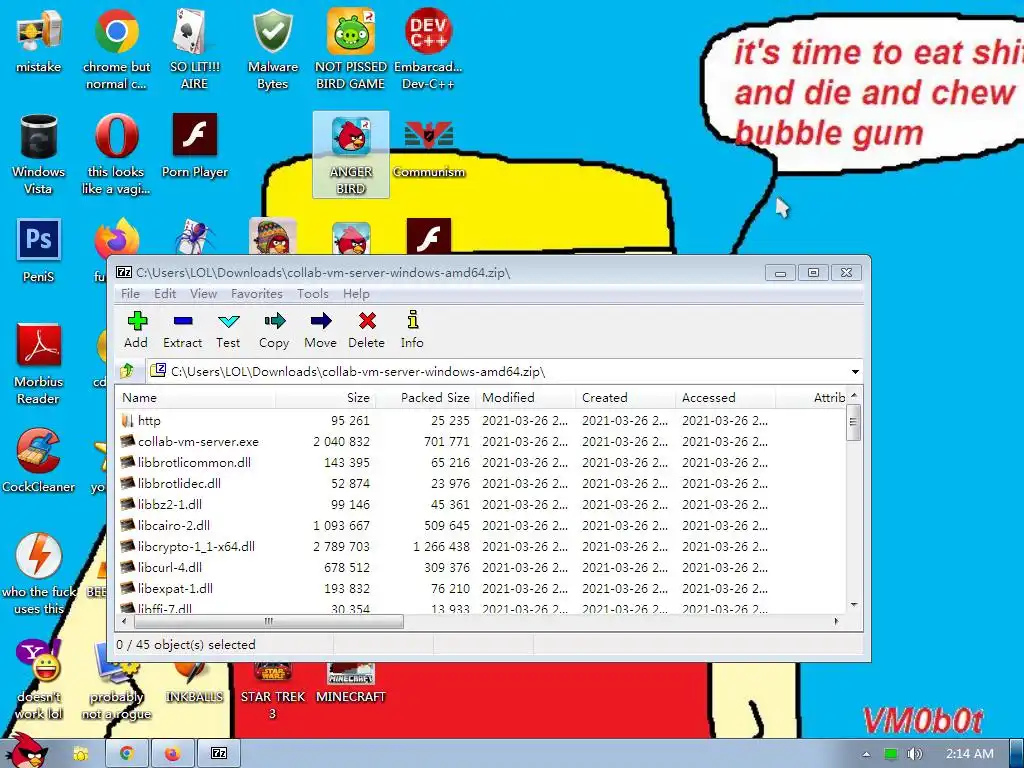Image resolution: width=1024 pixels, height=768 pixels.
Task: Open archive Info from toolbar
Action: [412, 330]
